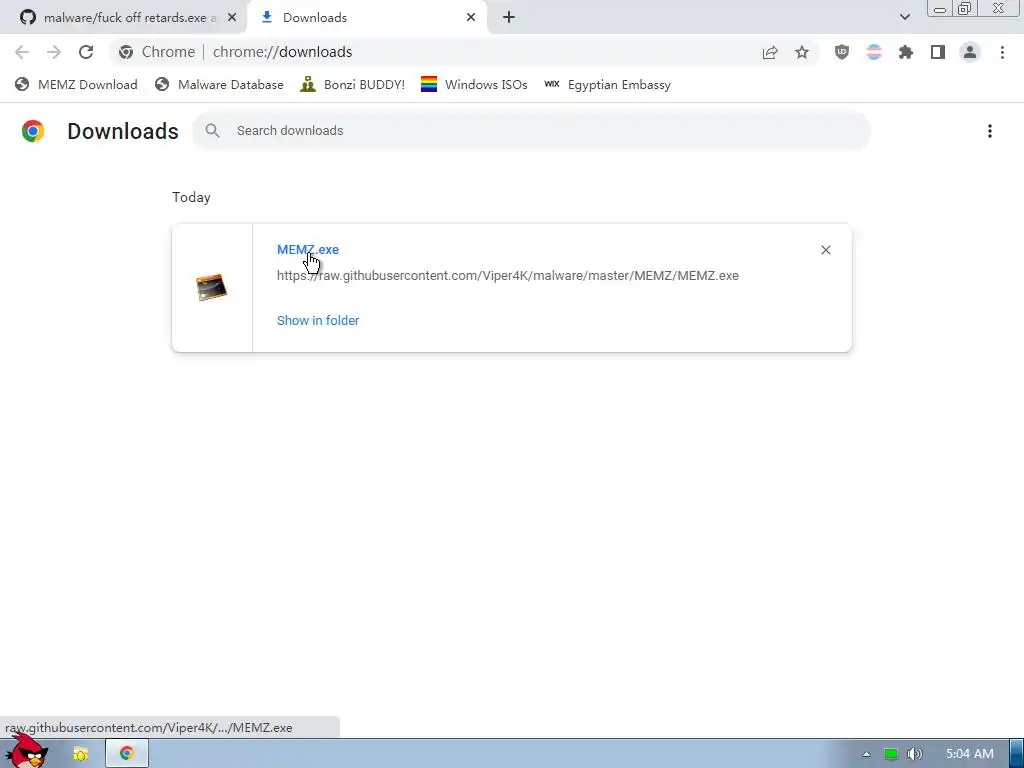The width and height of the screenshot is (1024, 768).
Task: Click the browser forward arrow
Action: [54, 52]
